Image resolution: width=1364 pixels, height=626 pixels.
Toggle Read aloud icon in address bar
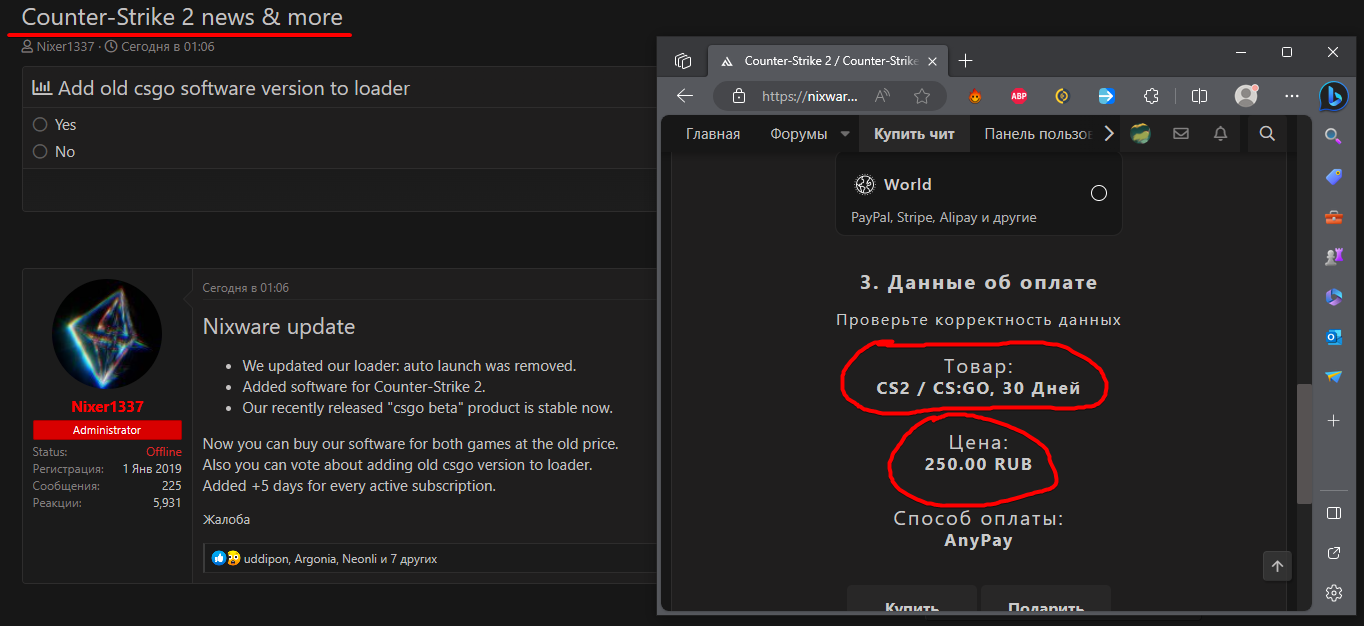[883, 96]
